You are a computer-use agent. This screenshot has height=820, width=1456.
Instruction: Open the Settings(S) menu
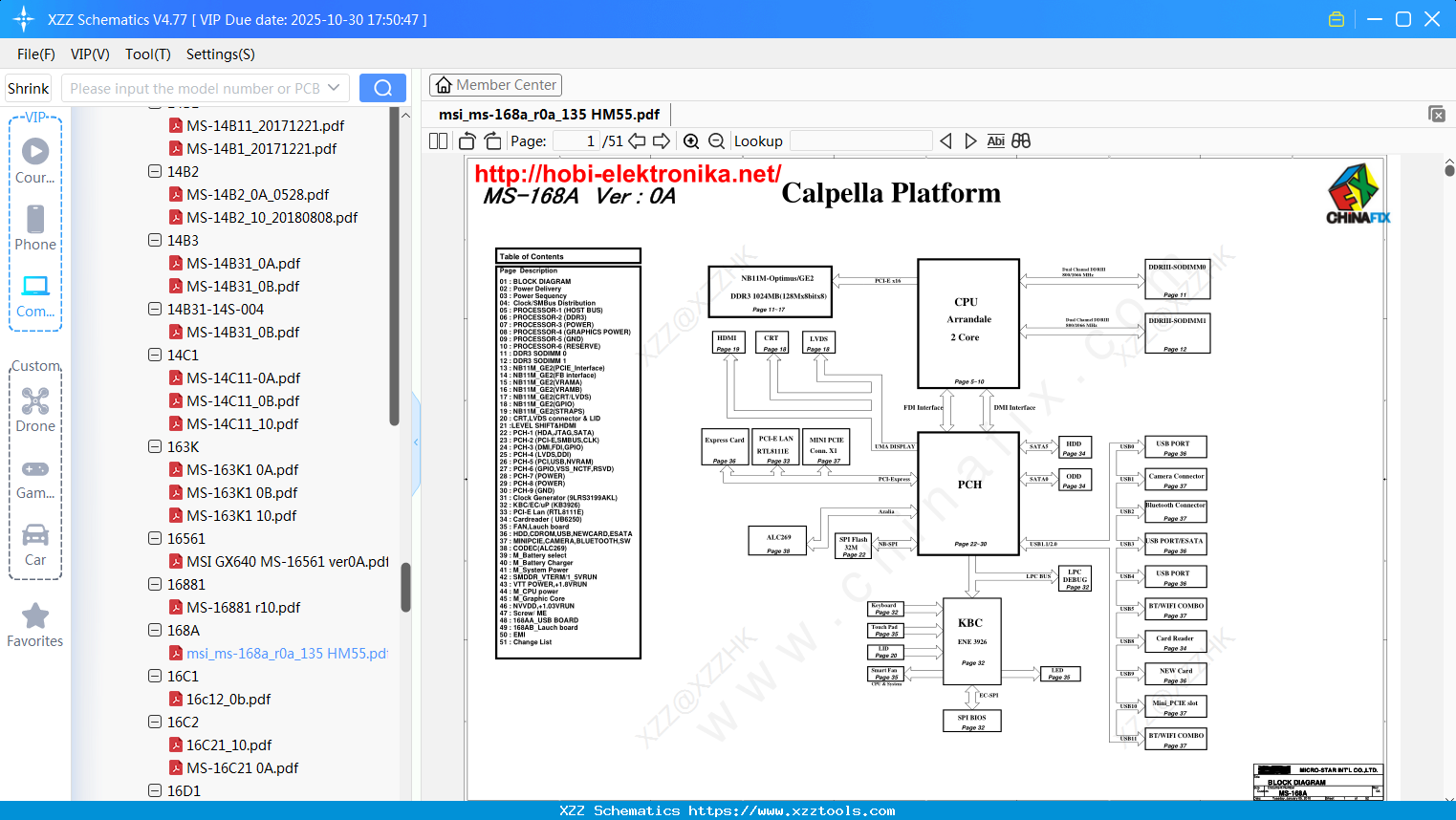pos(221,54)
